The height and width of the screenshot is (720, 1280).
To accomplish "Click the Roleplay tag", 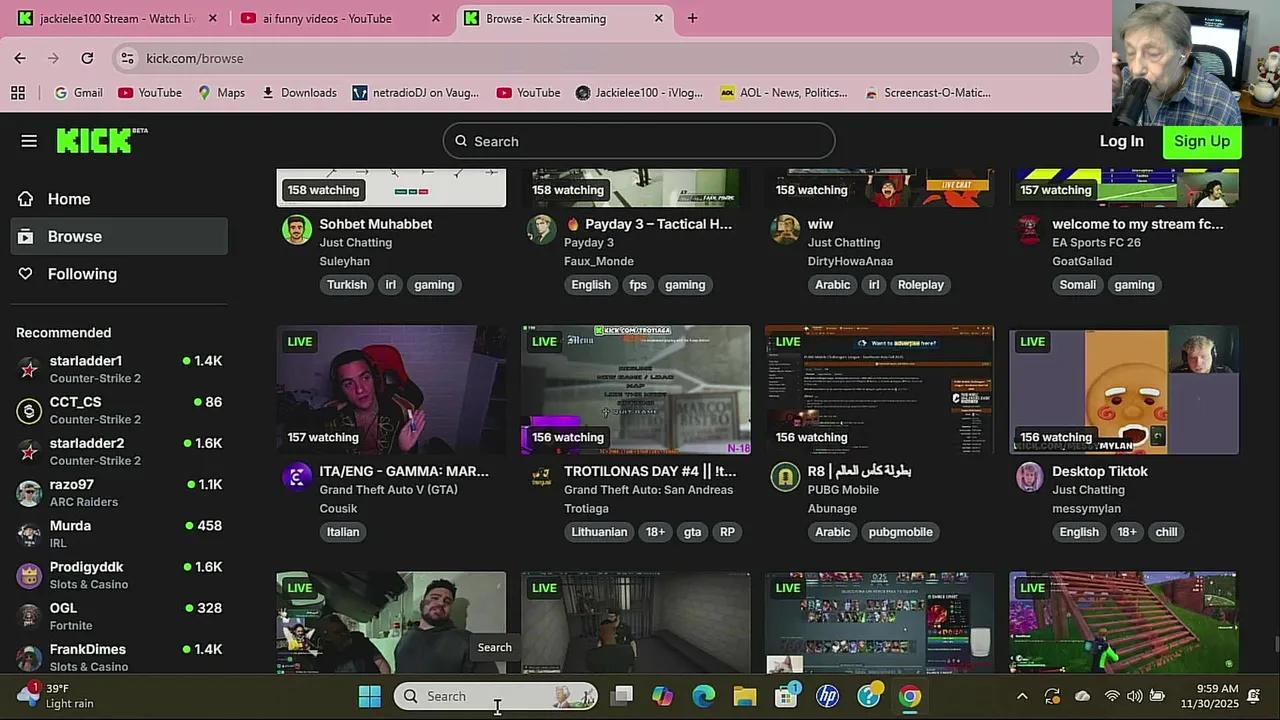I will tap(921, 285).
